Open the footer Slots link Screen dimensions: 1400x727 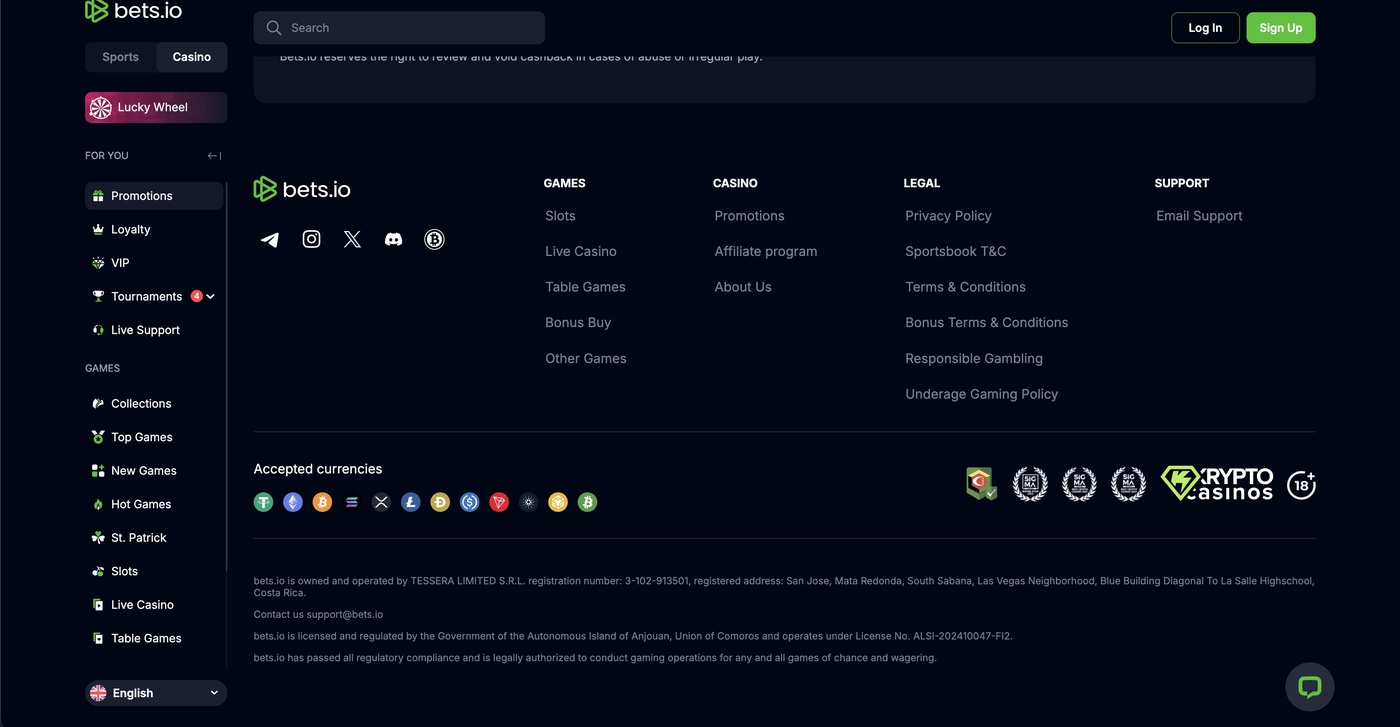click(560, 216)
